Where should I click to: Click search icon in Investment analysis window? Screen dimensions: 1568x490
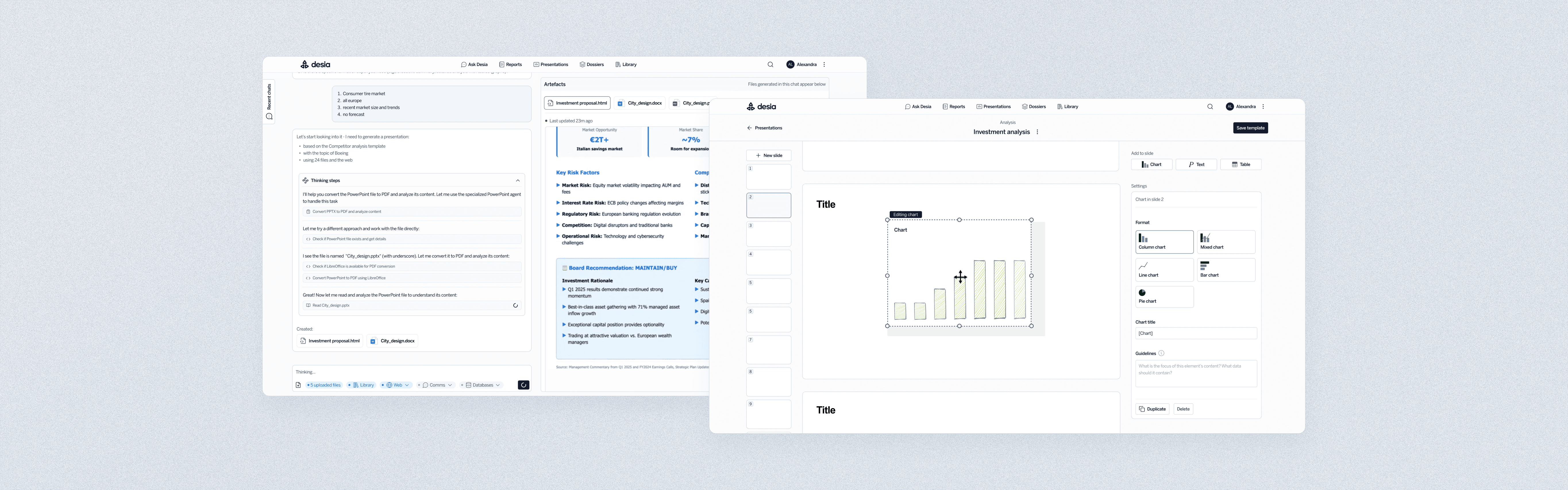[x=1209, y=106]
